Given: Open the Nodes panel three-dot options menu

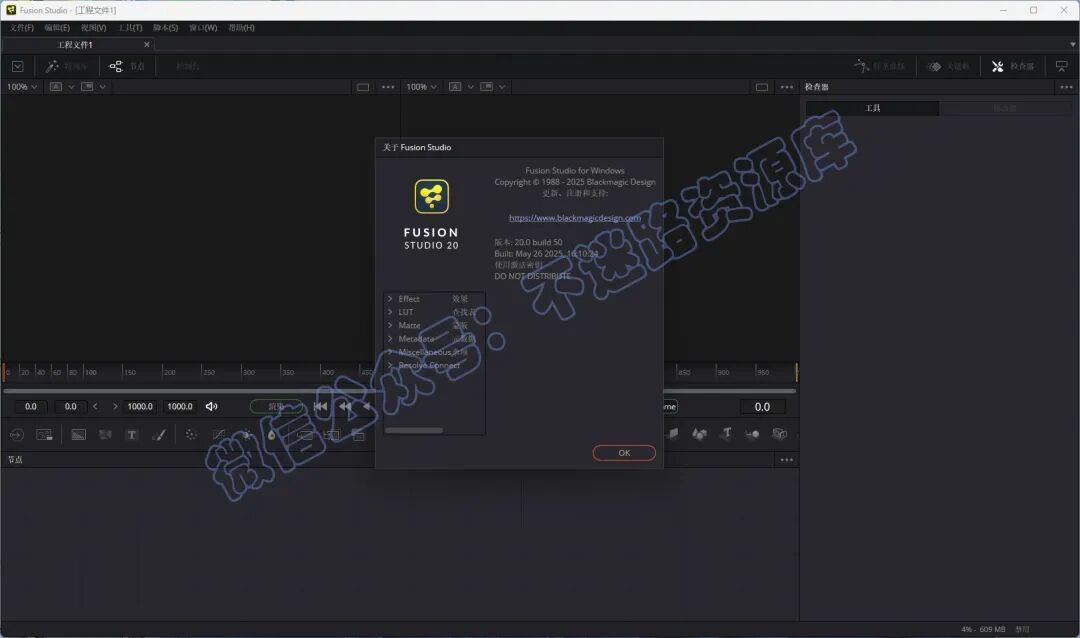Looking at the screenshot, I should click(x=787, y=460).
